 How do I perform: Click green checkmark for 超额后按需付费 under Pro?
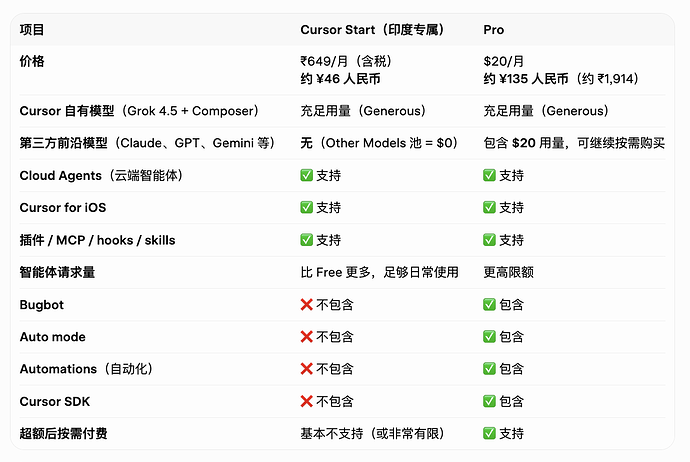(x=489, y=433)
